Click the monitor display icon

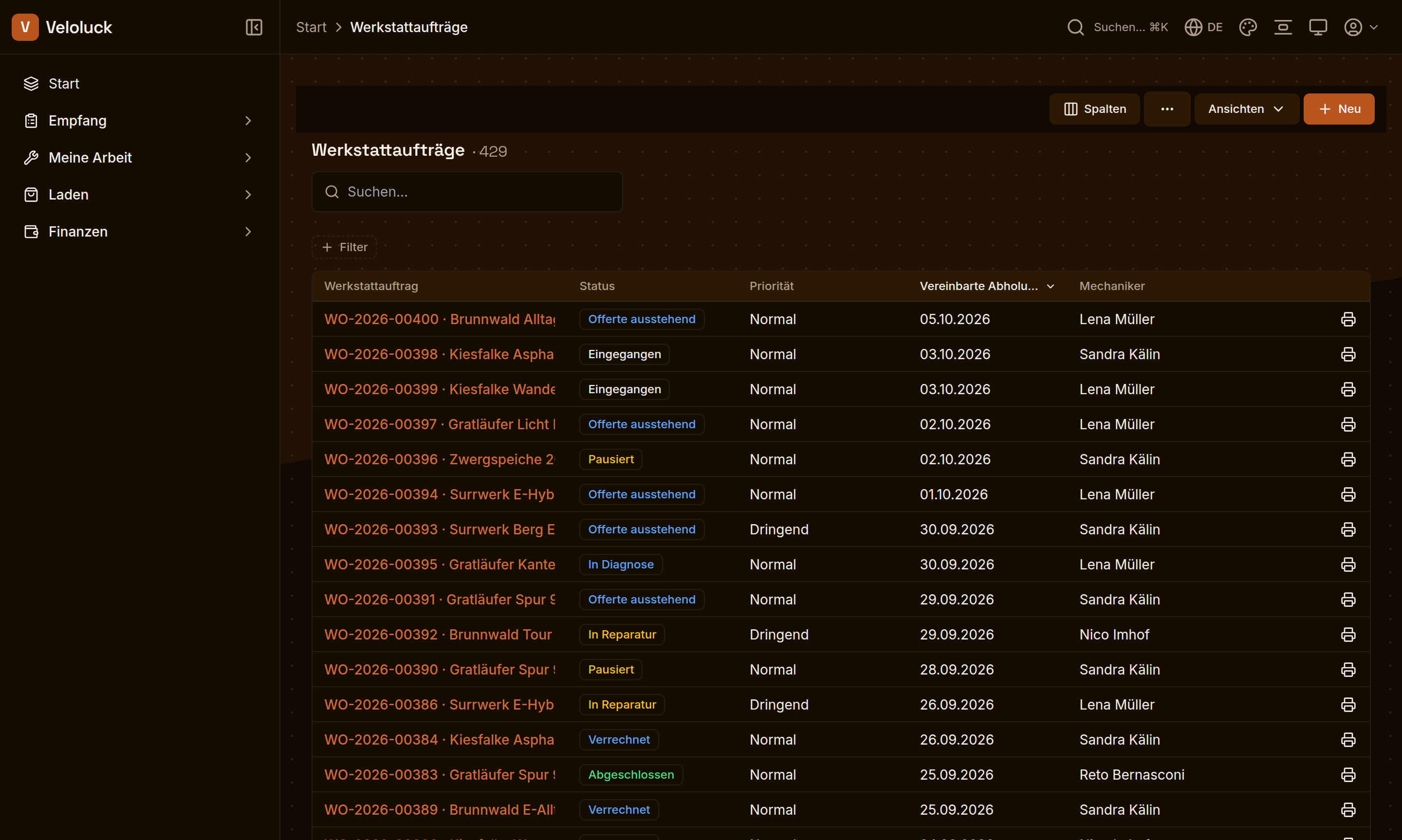click(1318, 27)
